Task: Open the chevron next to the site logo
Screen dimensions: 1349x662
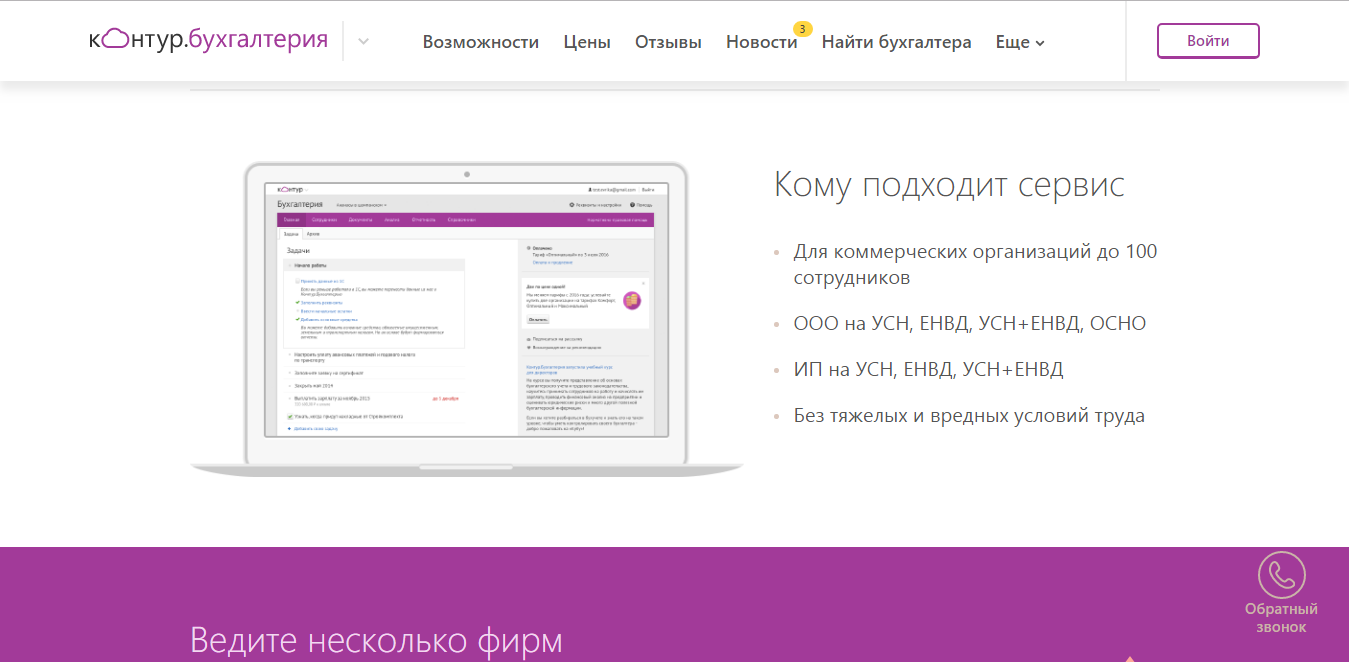Action: [361, 42]
